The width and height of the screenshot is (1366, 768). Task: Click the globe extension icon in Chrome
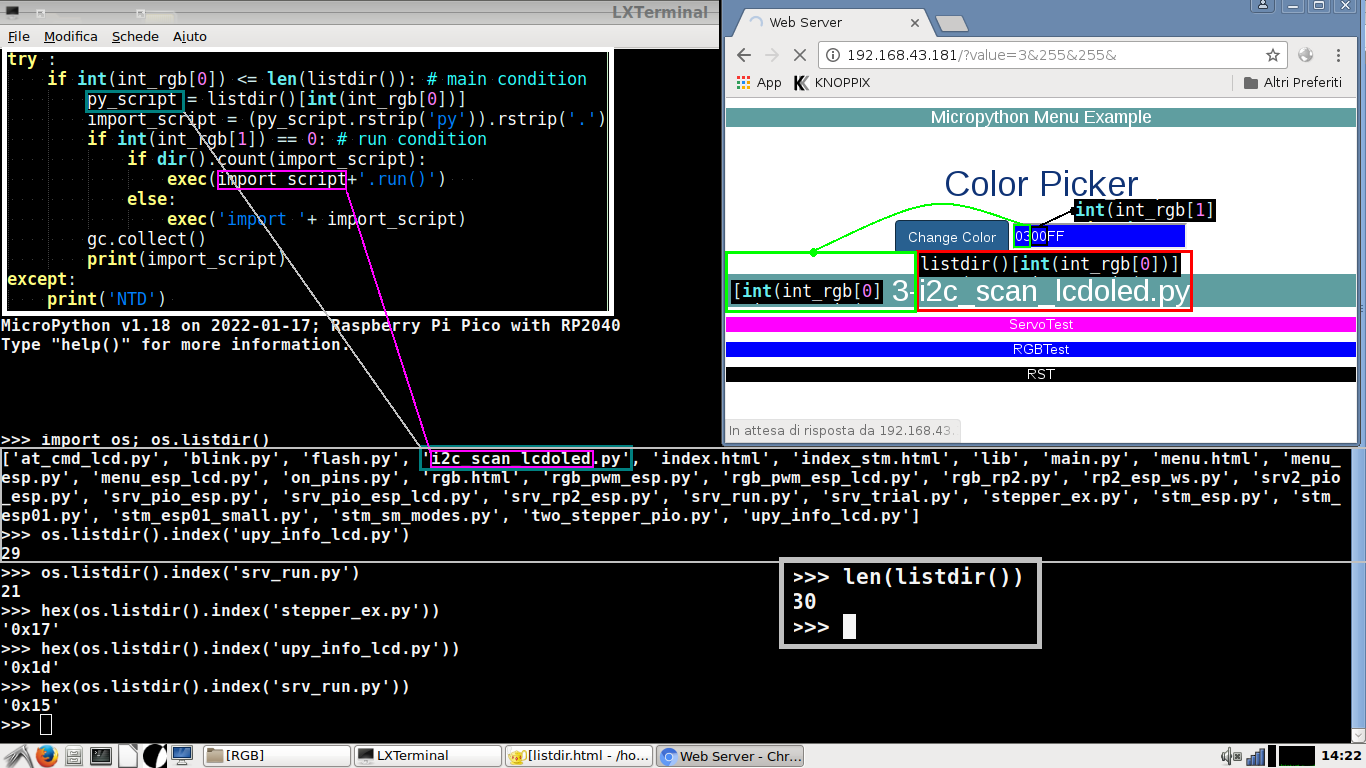[x=1306, y=55]
